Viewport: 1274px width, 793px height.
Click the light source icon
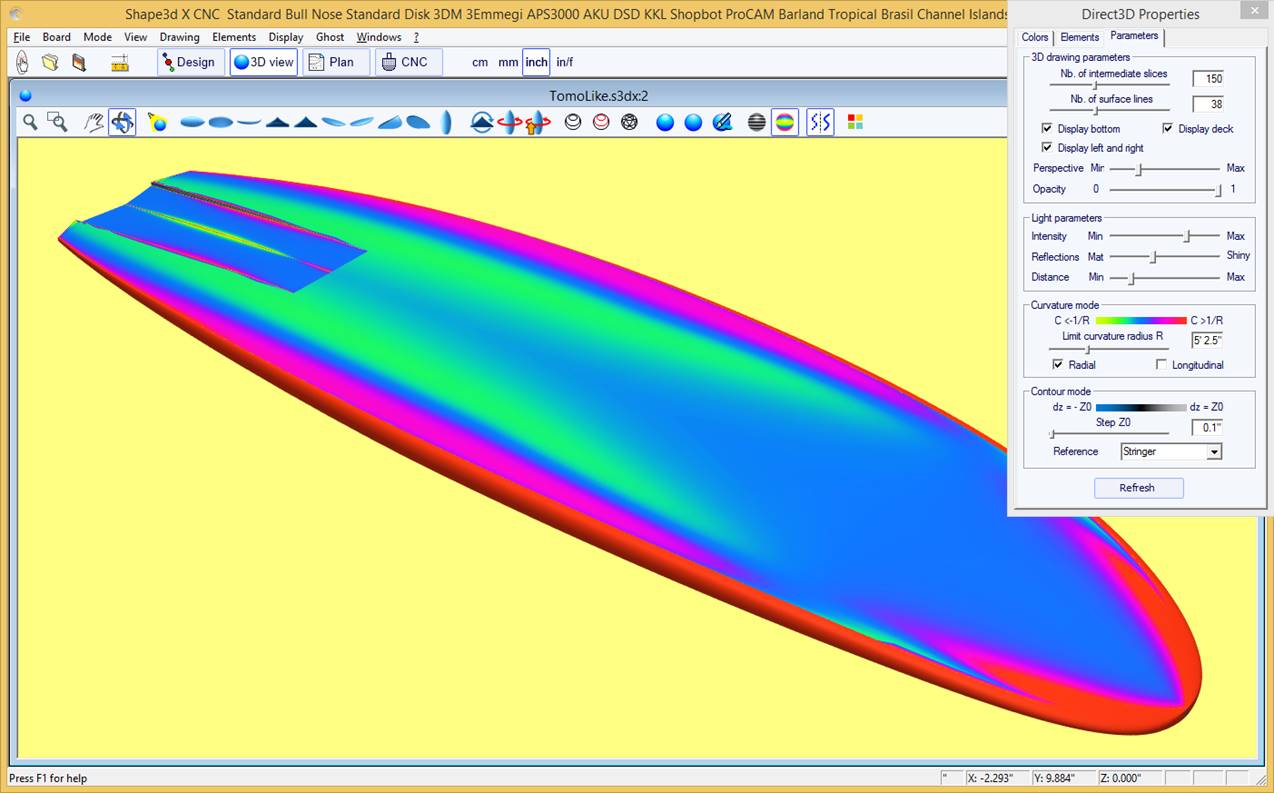(x=157, y=122)
